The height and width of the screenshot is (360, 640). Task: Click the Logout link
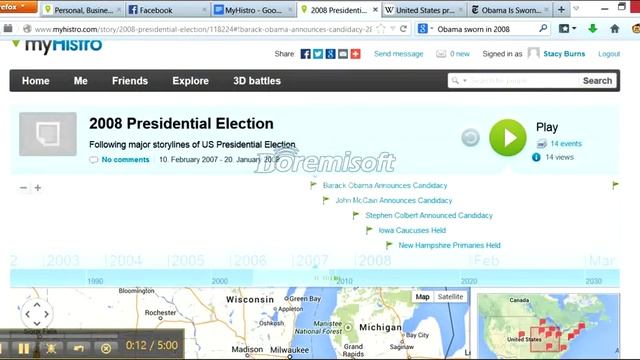(609, 54)
